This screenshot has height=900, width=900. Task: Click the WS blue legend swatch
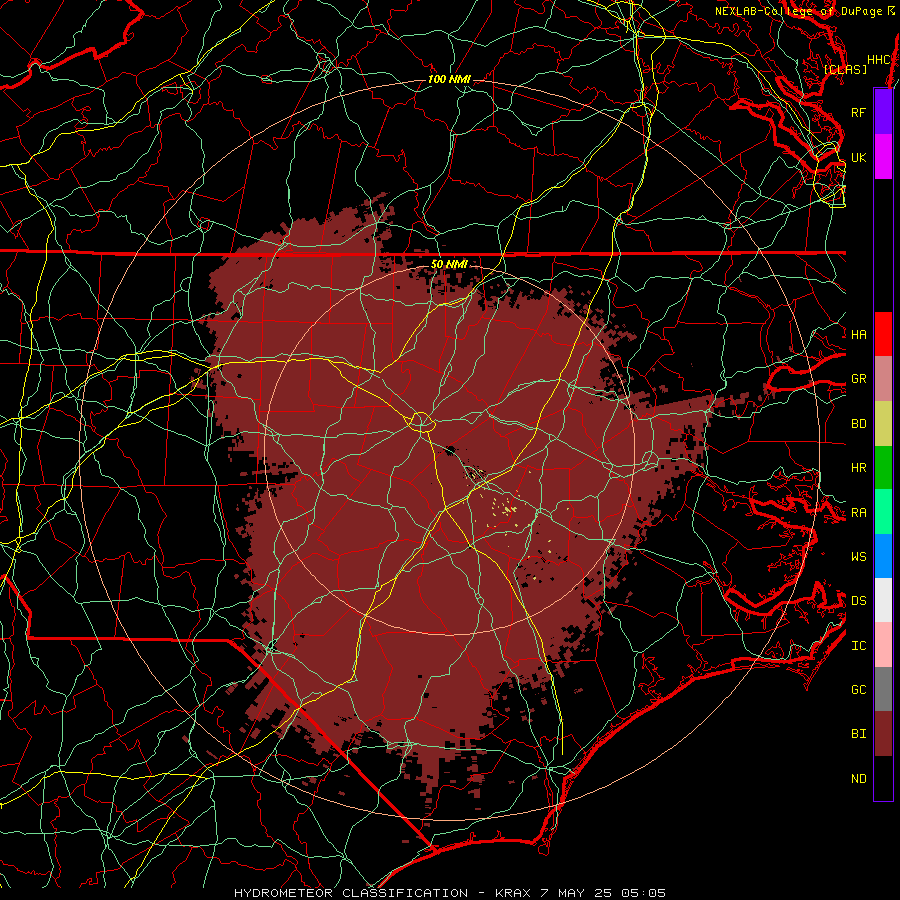pos(883,556)
